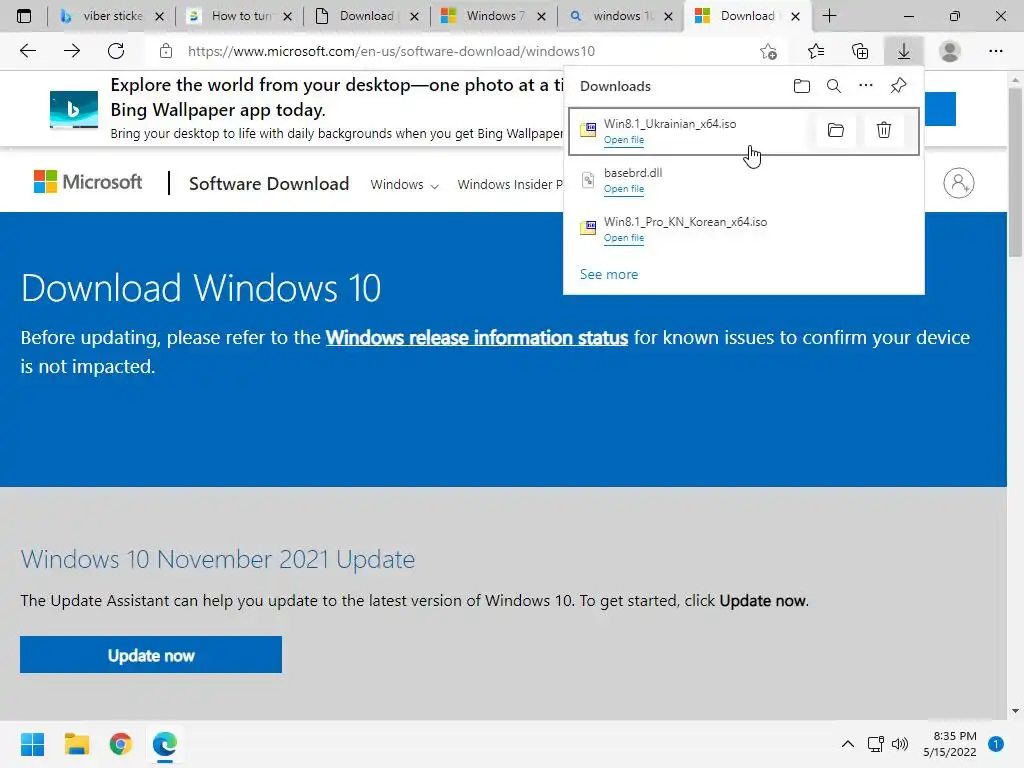Click the Microsoft account sign-in icon
This screenshot has width=1024, height=768.
[959, 183]
